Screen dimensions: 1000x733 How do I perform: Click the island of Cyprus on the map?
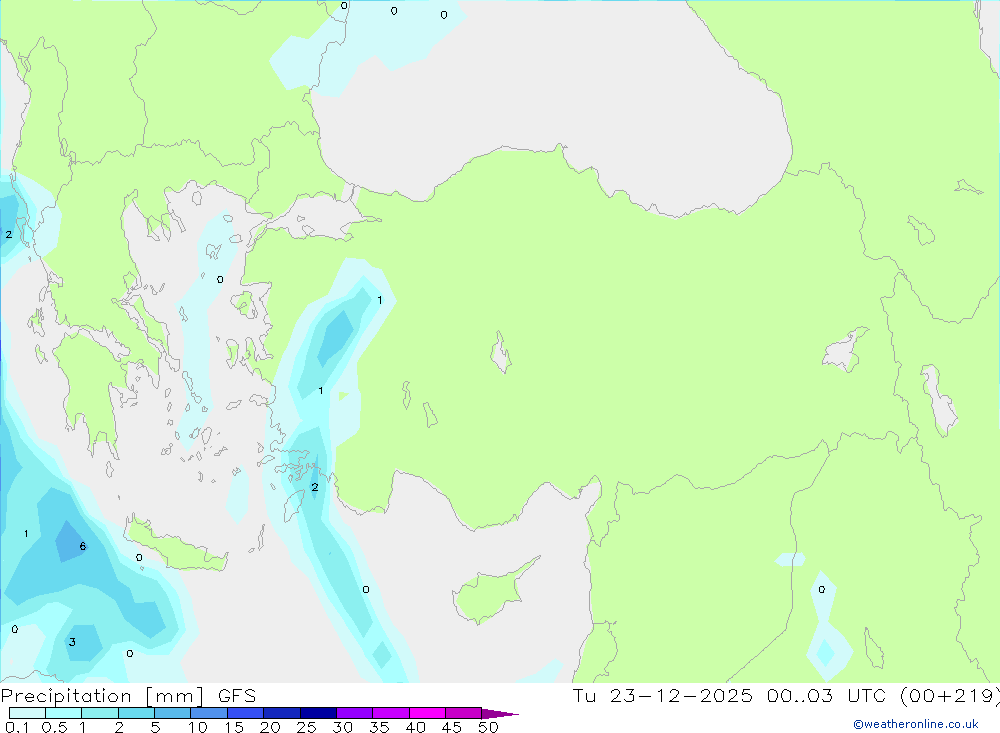(490, 595)
